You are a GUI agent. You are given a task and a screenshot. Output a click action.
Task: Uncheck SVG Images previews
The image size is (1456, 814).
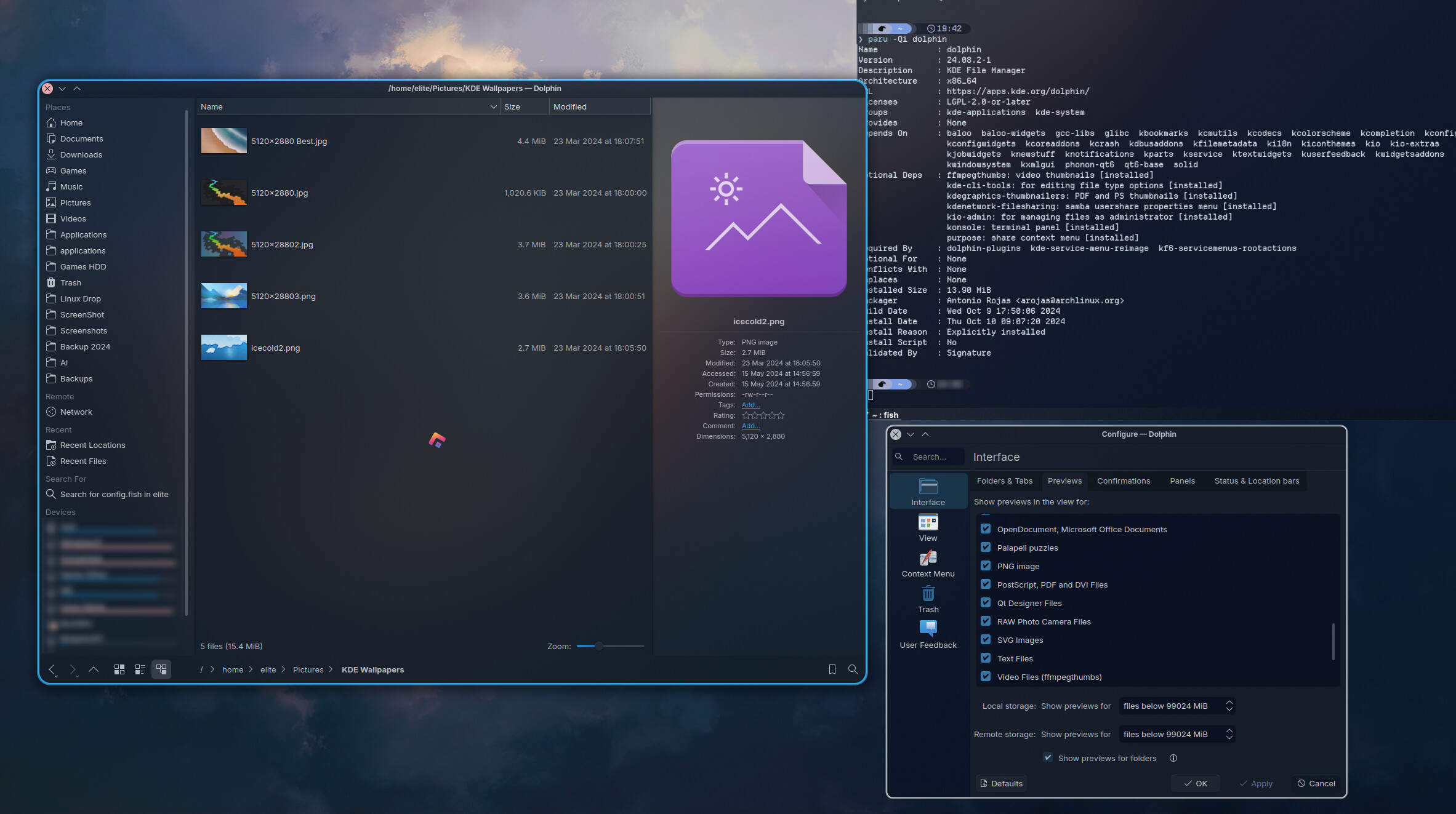click(986, 640)
